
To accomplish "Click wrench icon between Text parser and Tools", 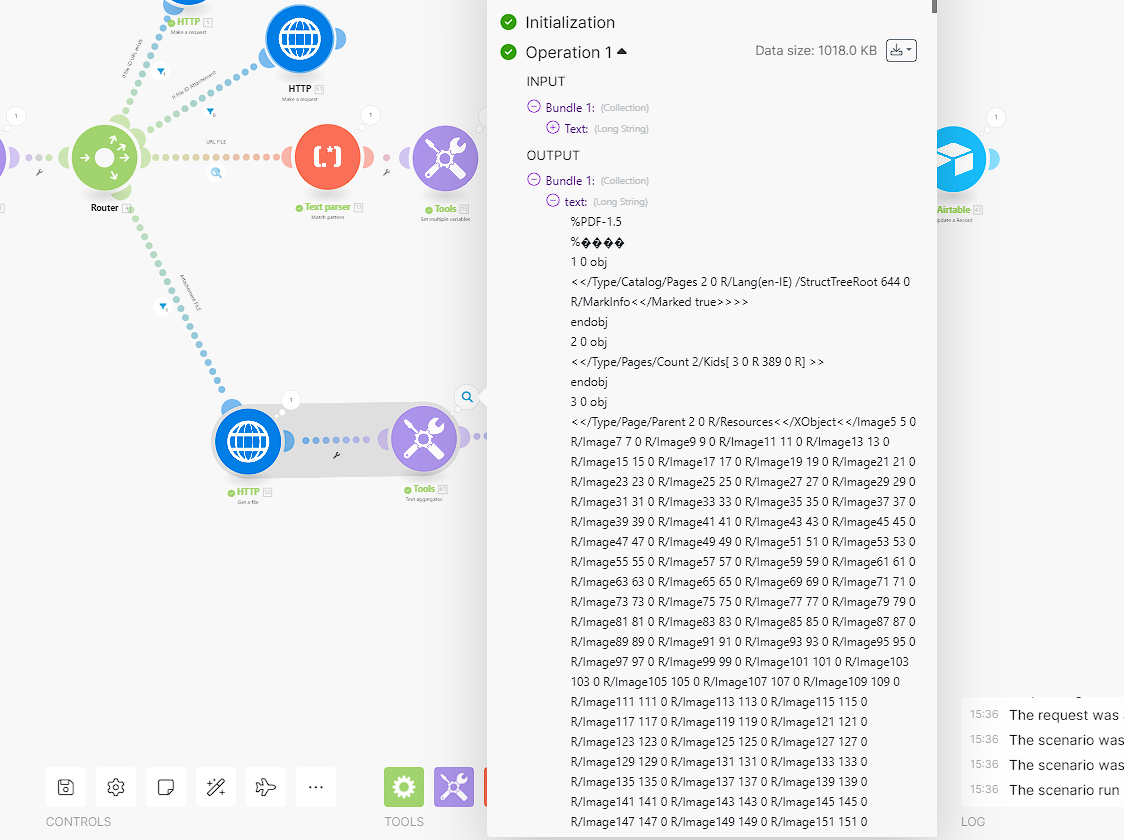I will pos(386,173).
